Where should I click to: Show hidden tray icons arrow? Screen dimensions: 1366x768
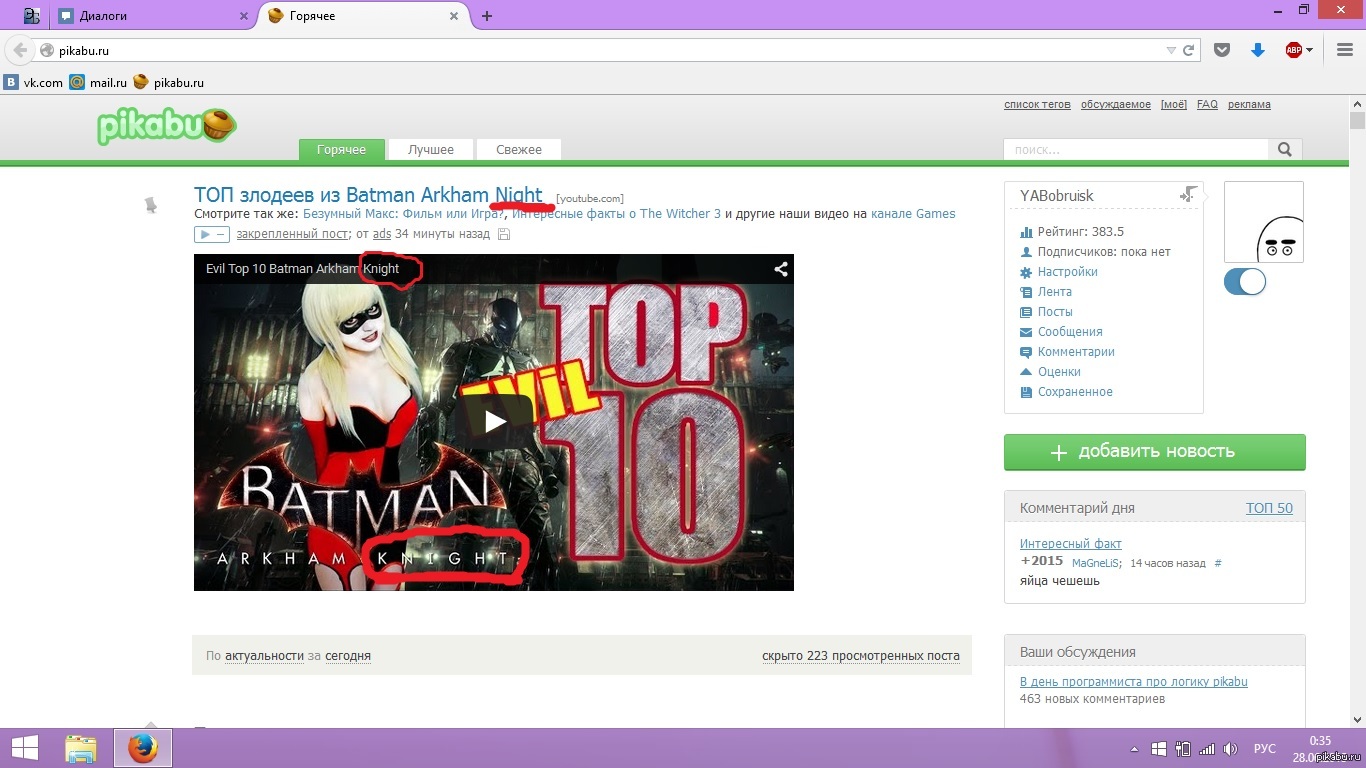(x=1134, y=748)
